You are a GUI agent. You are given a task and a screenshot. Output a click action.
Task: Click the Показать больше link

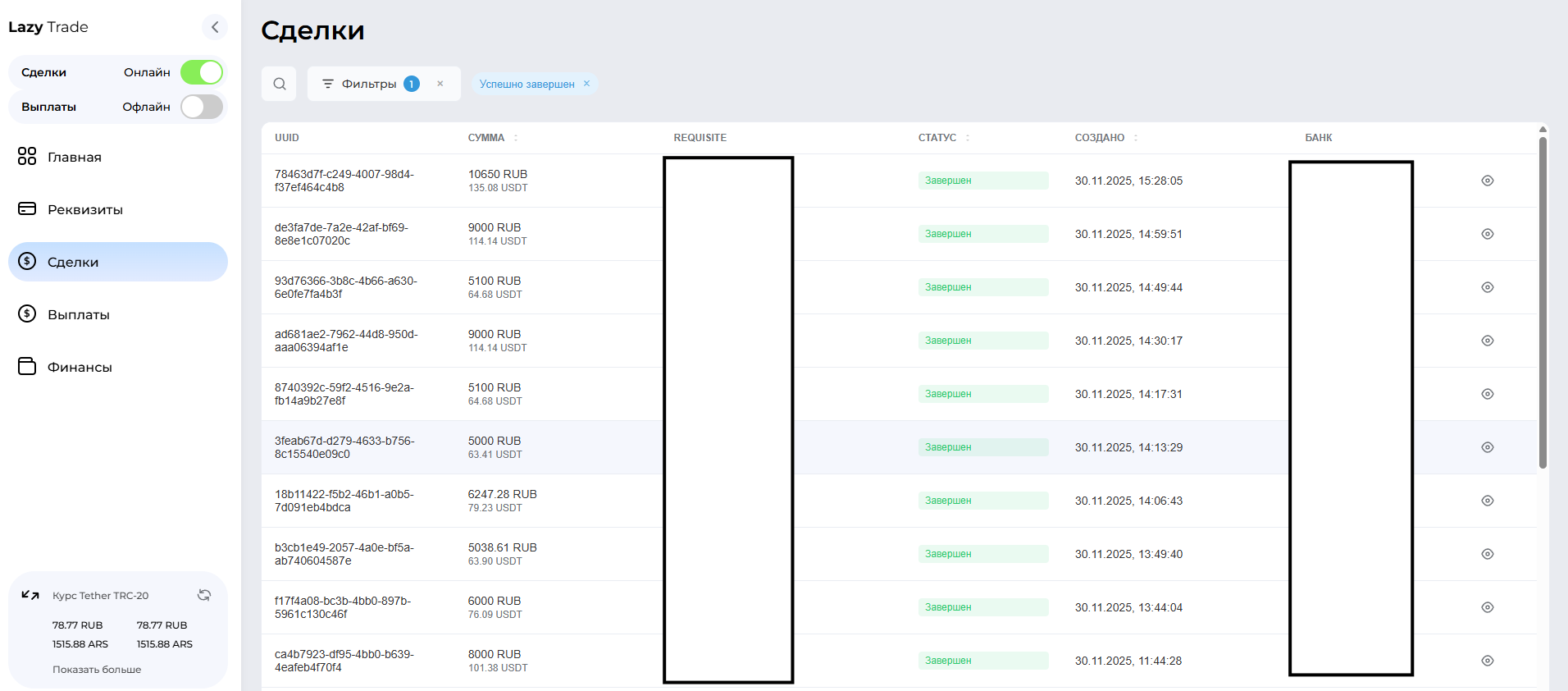(x=97, y=670)
